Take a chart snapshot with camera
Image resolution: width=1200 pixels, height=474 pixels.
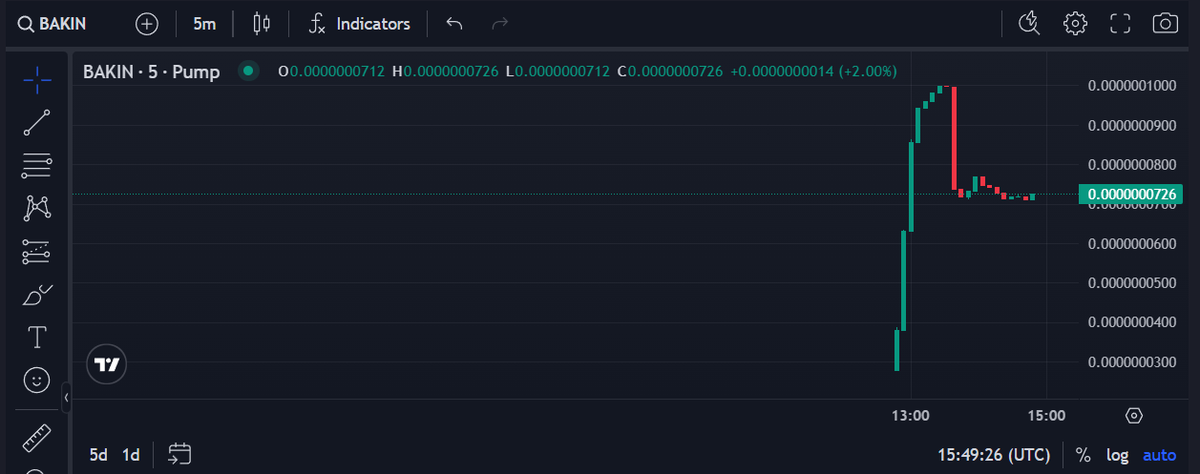pyautogui.click(x=1166, y=23)
